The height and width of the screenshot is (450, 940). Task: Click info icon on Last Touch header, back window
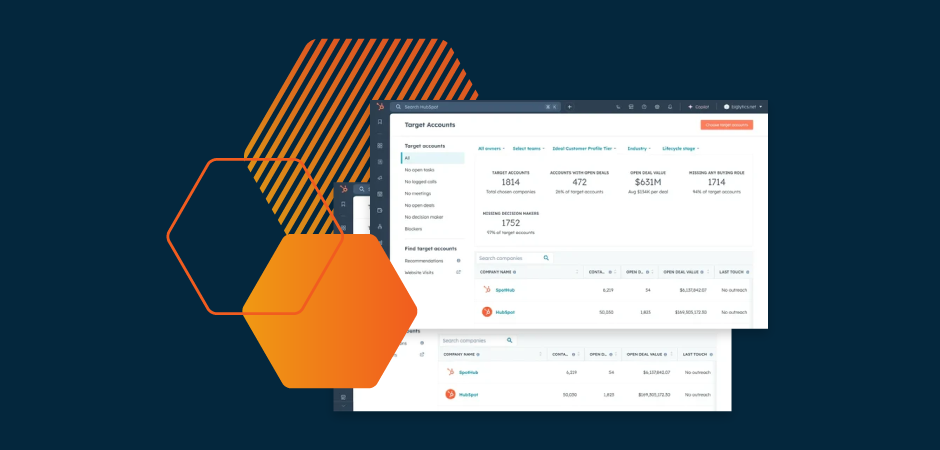pos(710,354)
